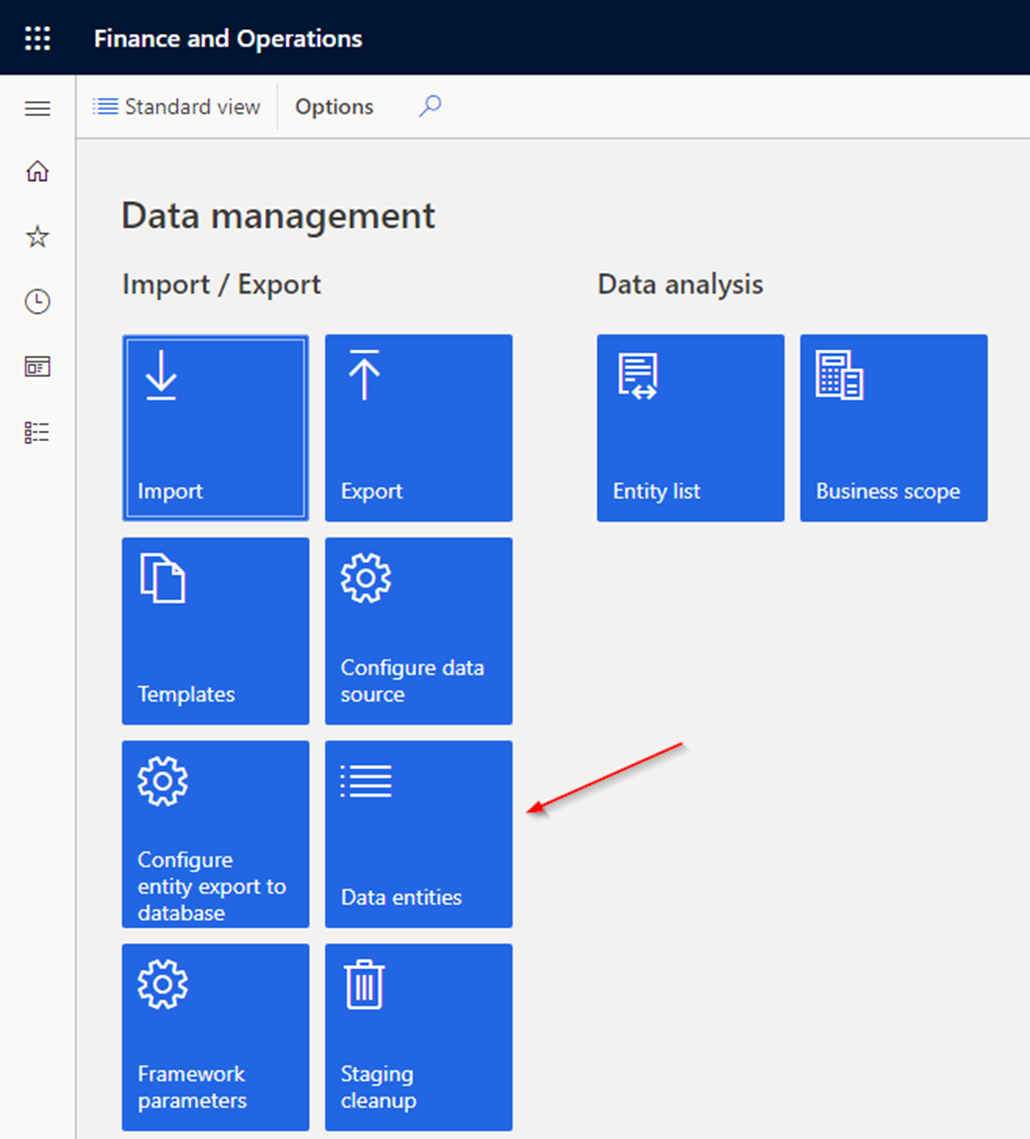Open the Templates tile
1030x1139 pixels.
coord(216,631)
